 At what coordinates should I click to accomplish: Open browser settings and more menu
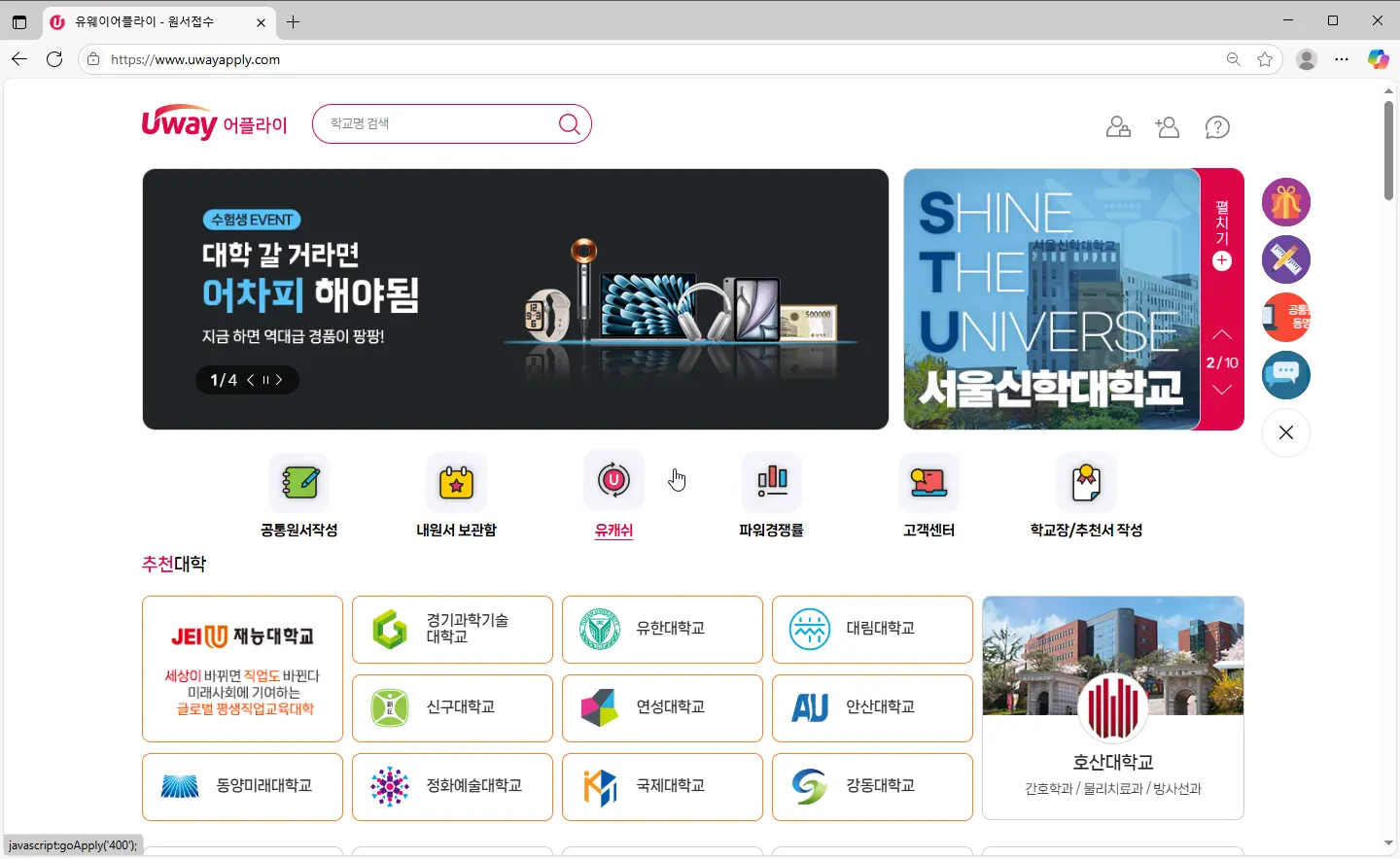1342,59
